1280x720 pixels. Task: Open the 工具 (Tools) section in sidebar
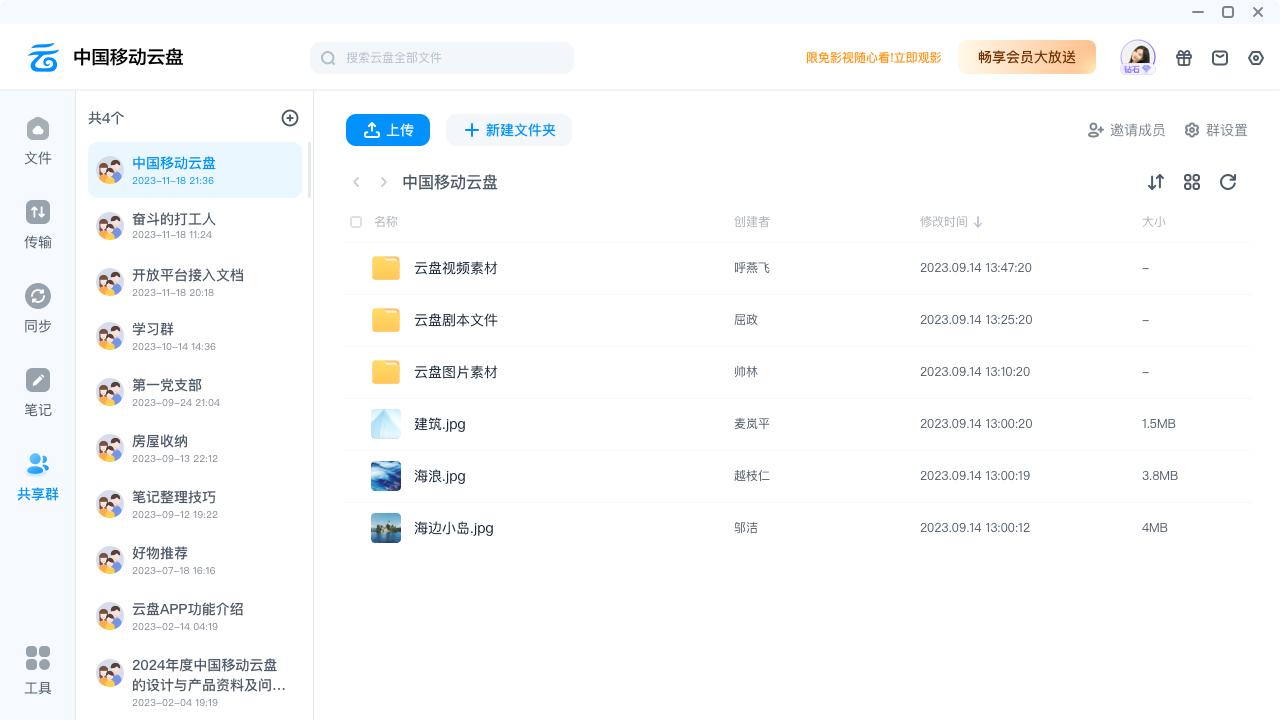(x=37, y=671)
